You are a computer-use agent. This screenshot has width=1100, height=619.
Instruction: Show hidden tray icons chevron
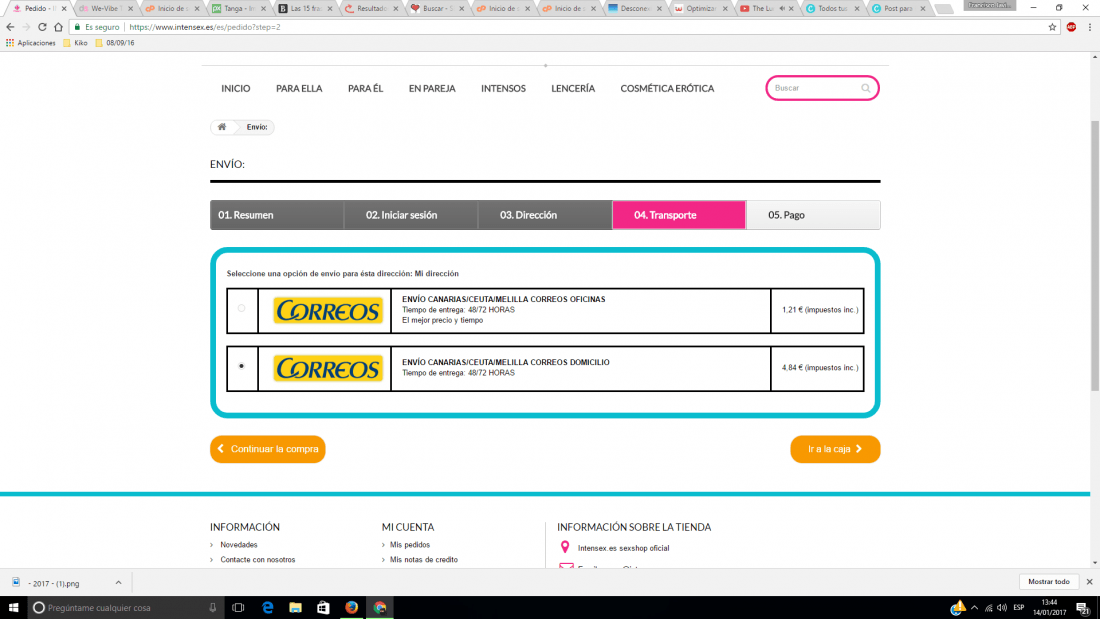coord(974,608)
